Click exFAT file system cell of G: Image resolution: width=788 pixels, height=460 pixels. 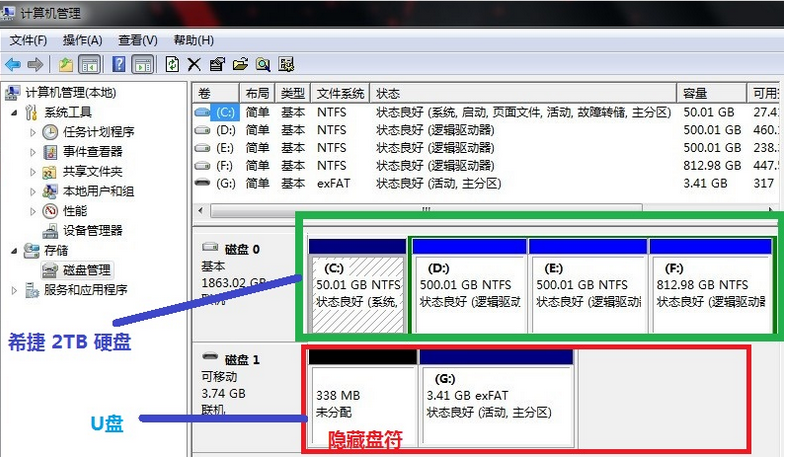(333, 183)
